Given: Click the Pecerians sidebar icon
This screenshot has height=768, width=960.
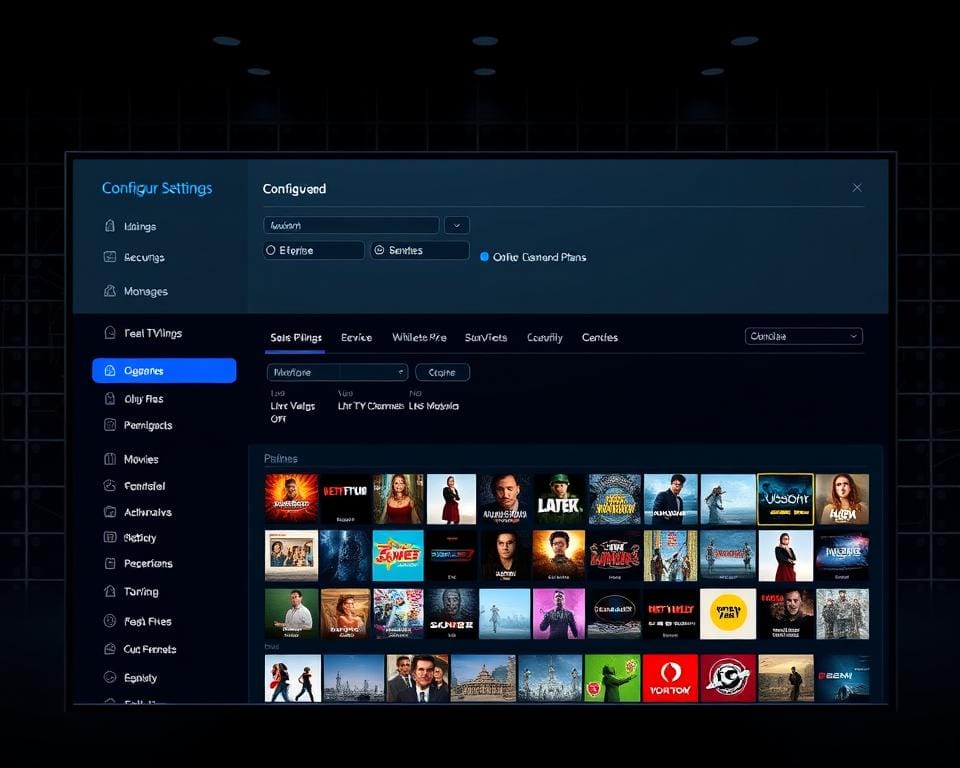Looking at the screenshot, I should [x=110, y=564].
